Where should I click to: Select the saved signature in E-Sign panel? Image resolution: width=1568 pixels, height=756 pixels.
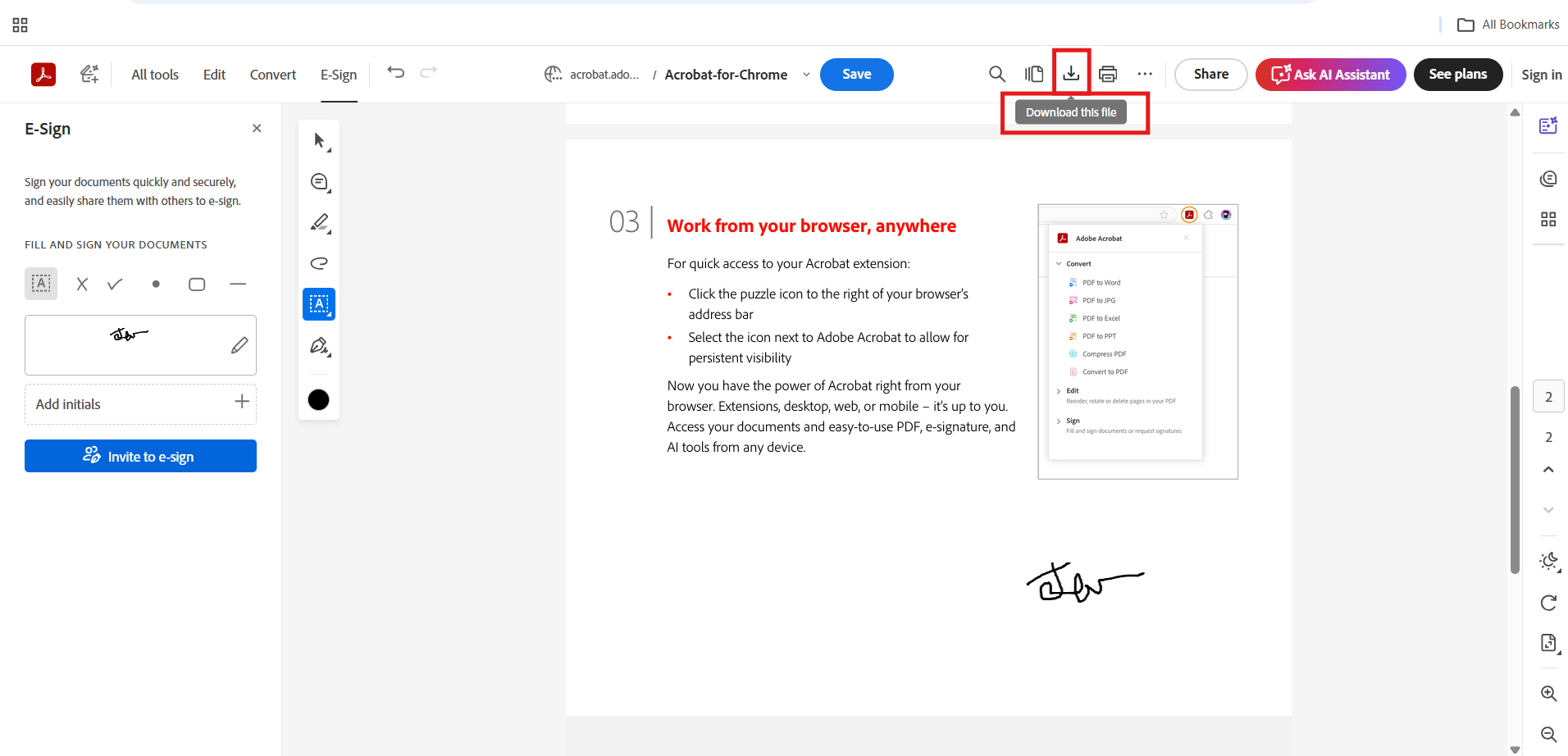(129, 335)
